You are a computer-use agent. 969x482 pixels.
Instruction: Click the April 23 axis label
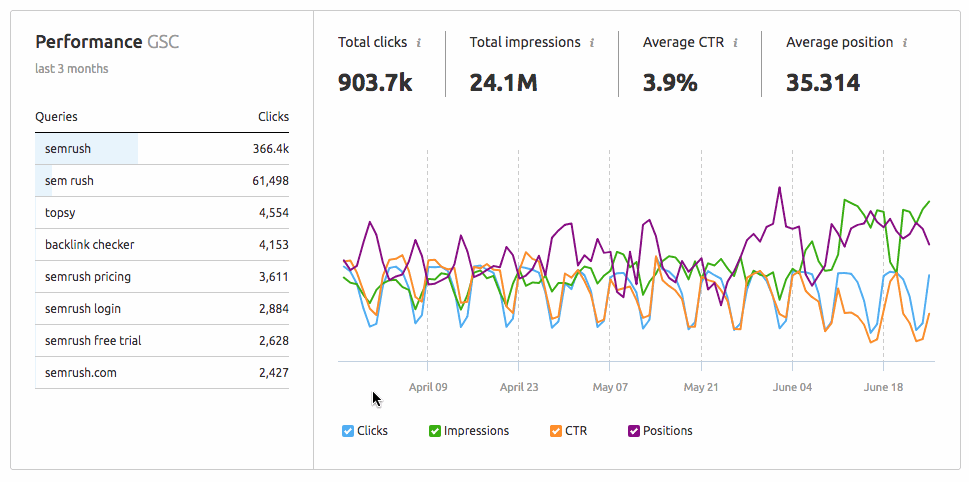[x=519, y=387]
